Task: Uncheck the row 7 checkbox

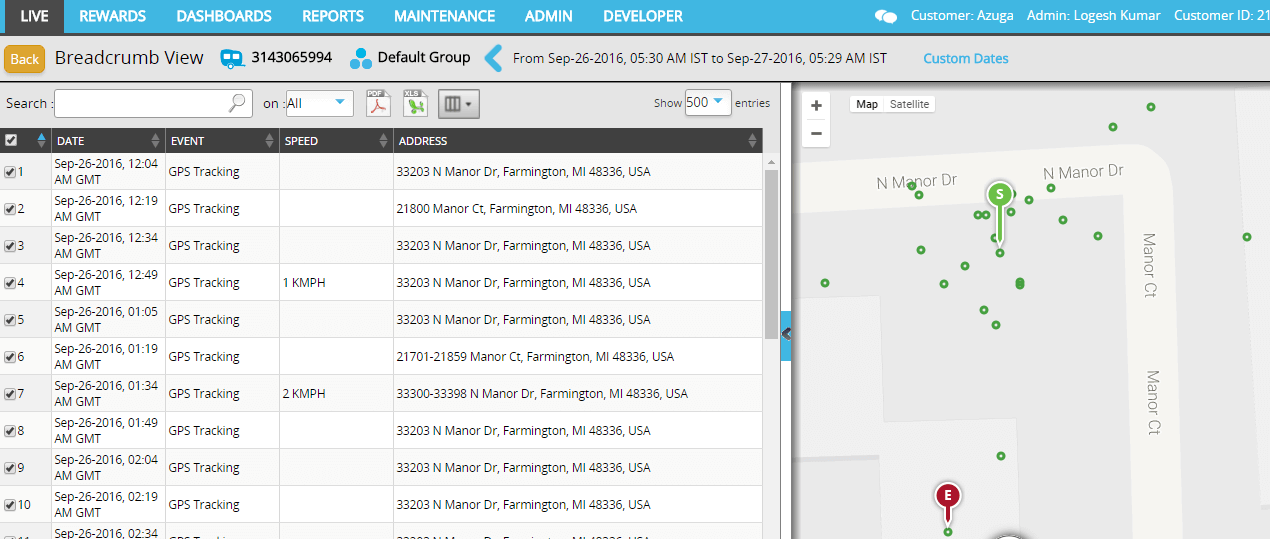Action: click(10, 394)
